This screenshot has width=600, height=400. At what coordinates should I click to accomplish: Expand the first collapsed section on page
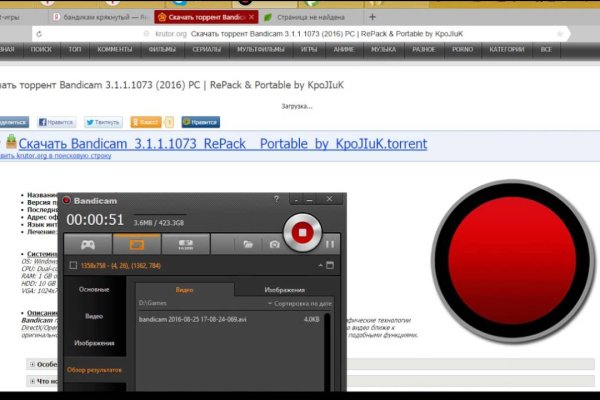click(x=33, y=364)
